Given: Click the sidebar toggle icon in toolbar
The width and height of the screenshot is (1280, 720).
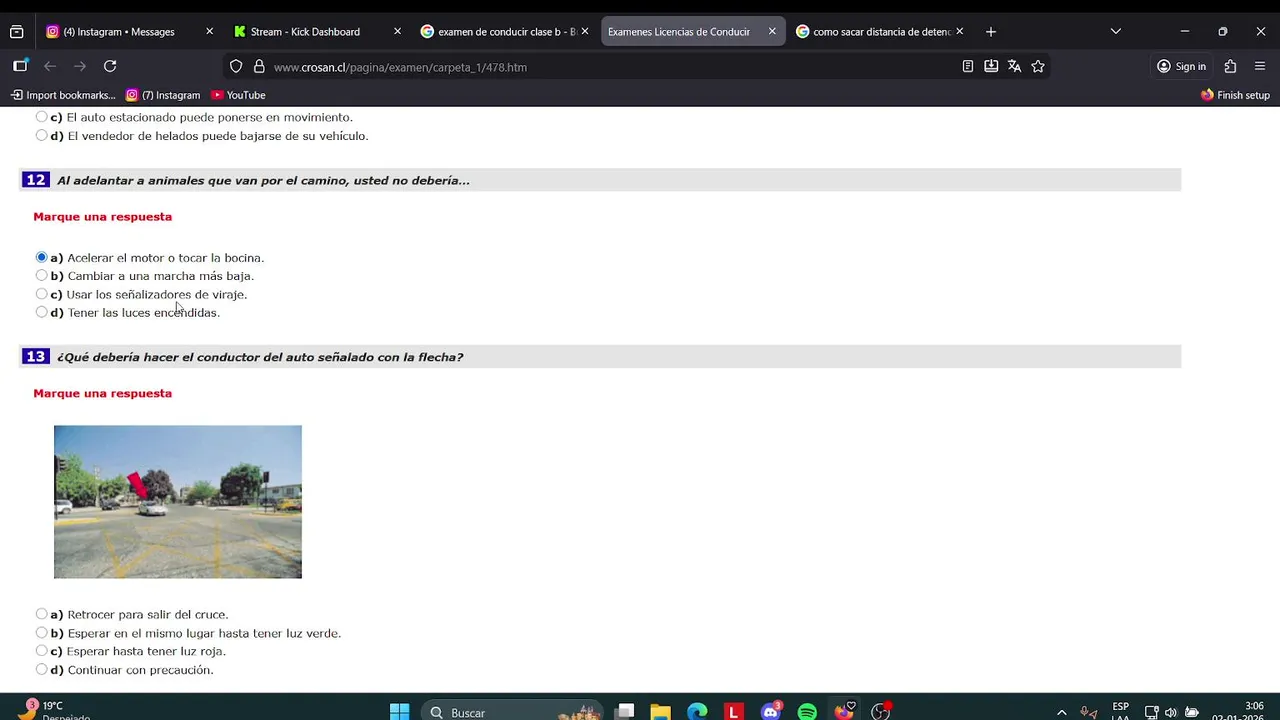Looking at the screenshot, I should 20,66.
